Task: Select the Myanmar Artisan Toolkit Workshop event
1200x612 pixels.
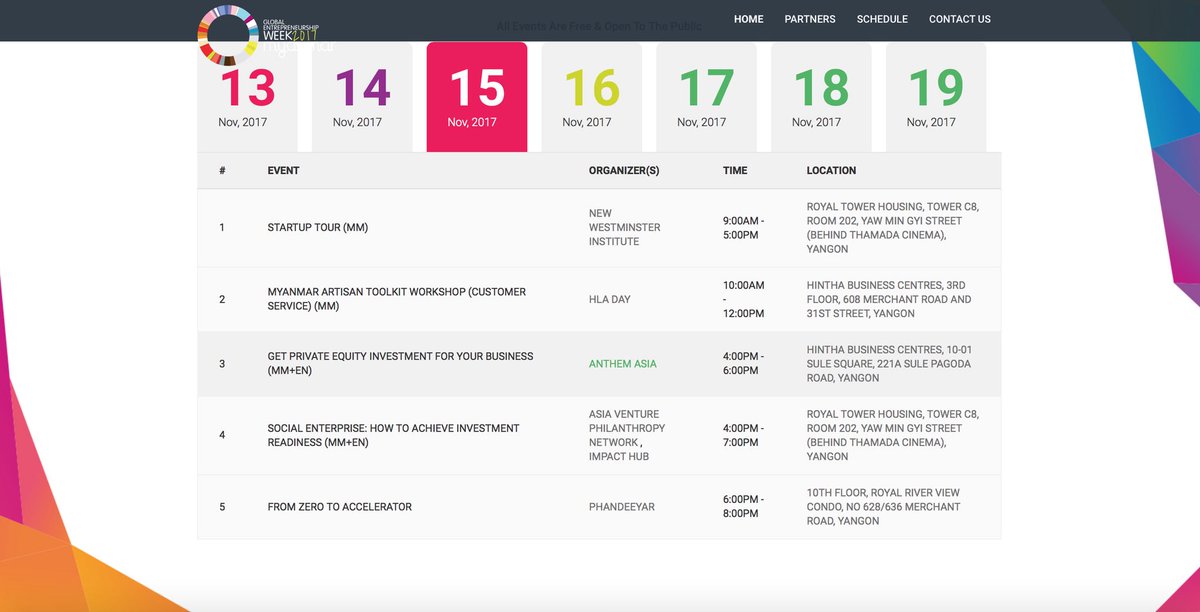Action: [397, 299]
